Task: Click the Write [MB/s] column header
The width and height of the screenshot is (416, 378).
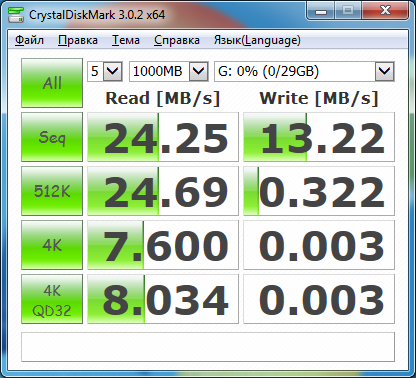Action: pyautogui.click(x=319, y=98)
